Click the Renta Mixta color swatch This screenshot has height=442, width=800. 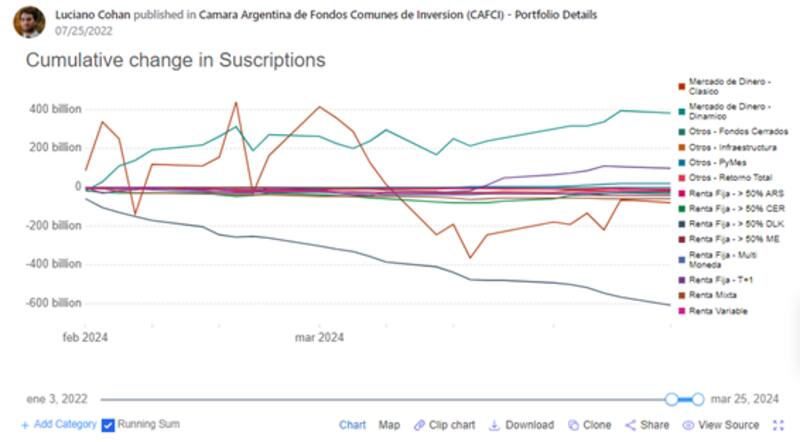(681, 296)
